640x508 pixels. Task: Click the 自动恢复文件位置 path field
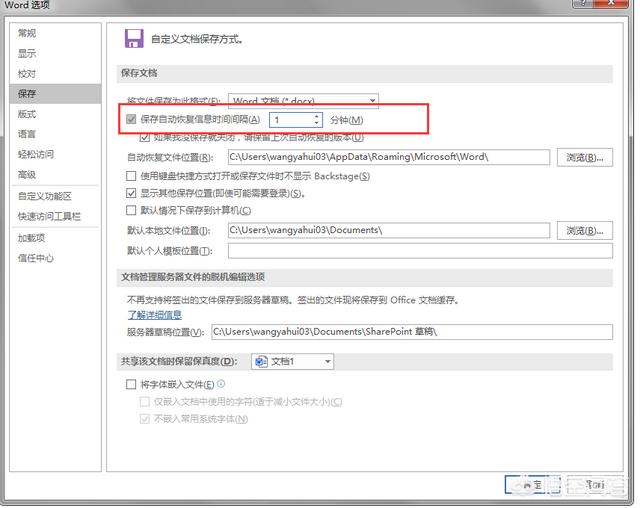point(389,157)
